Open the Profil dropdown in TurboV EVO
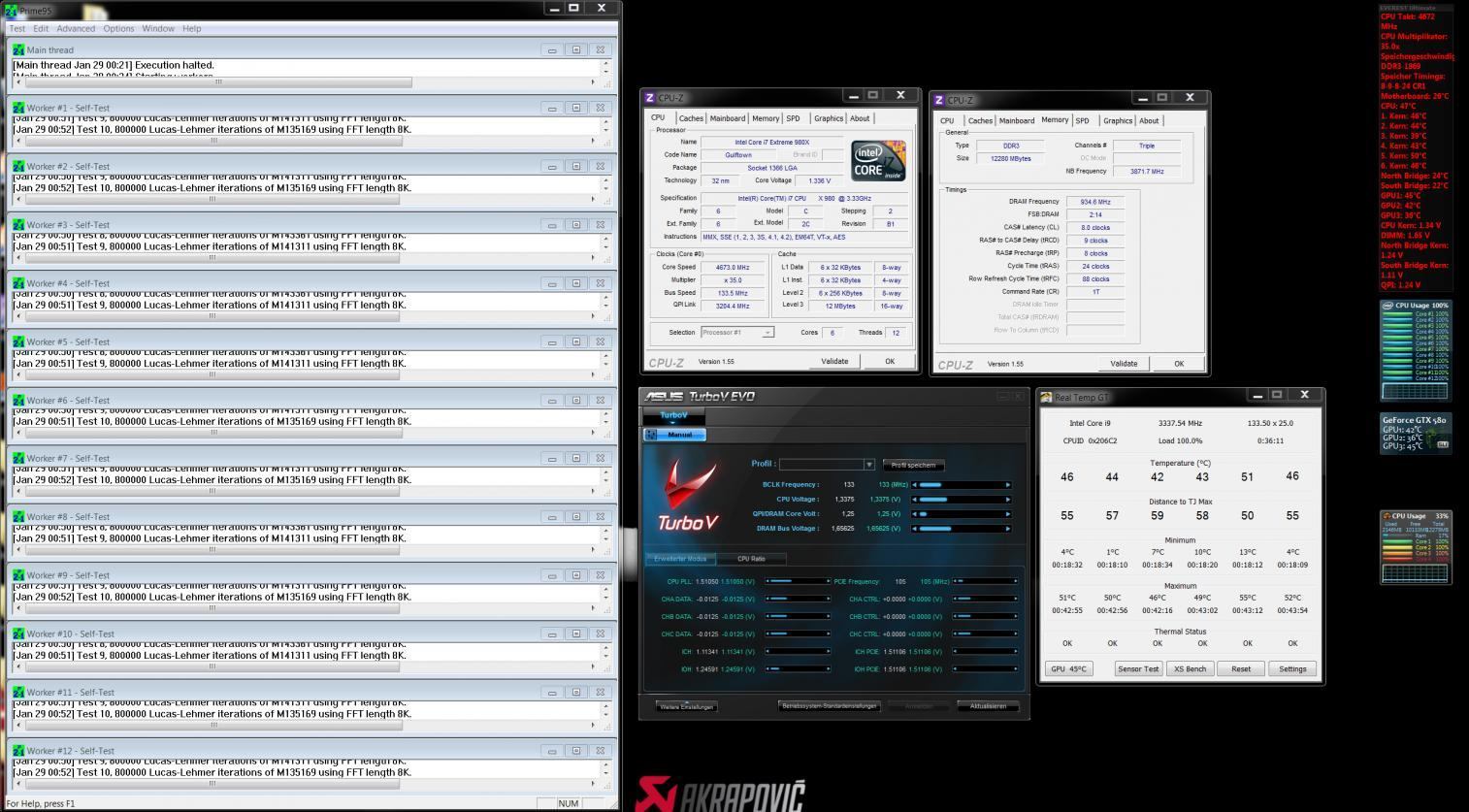 point(868,465)
